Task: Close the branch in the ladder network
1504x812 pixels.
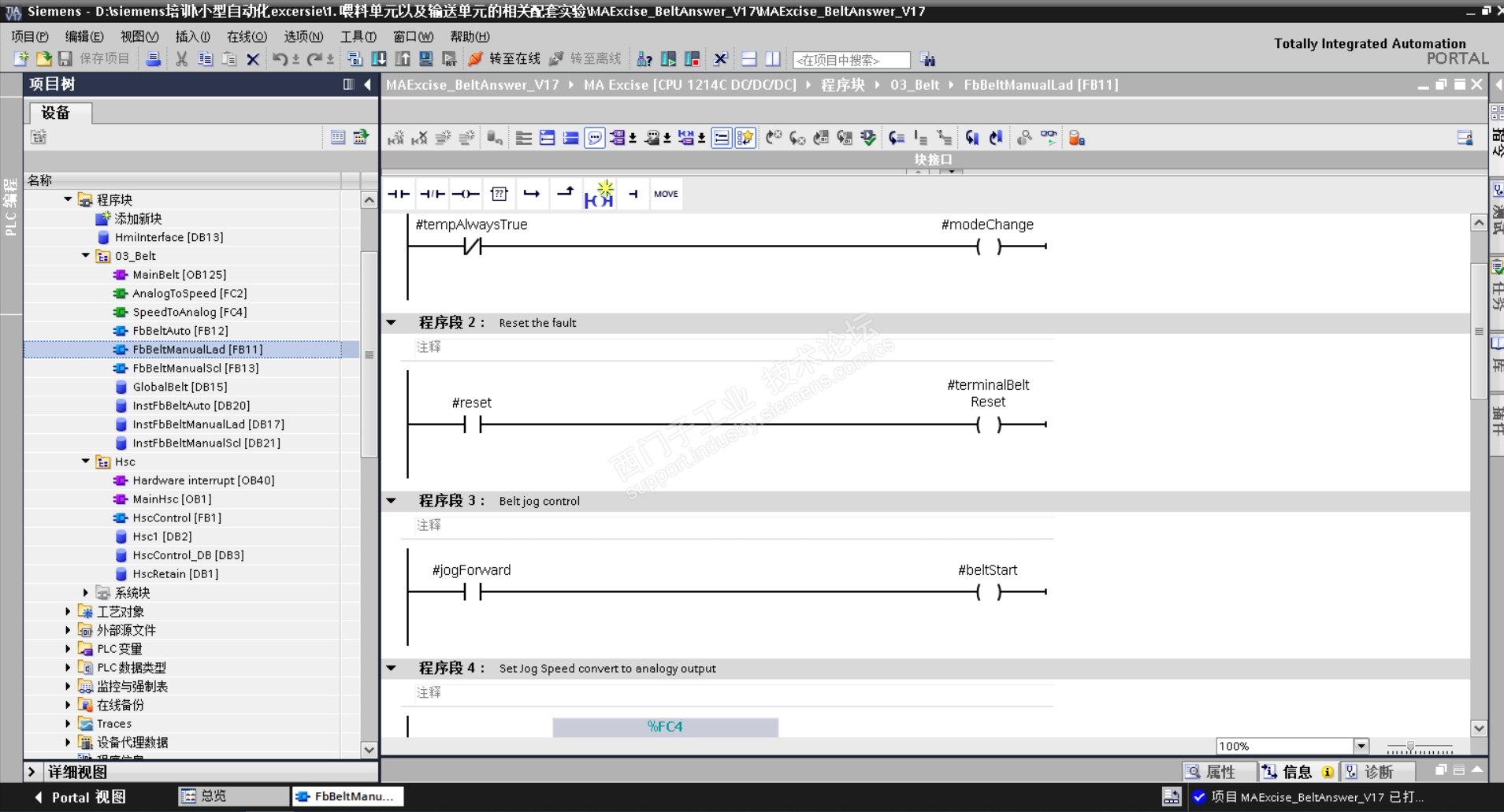Action: pos(565,194)
